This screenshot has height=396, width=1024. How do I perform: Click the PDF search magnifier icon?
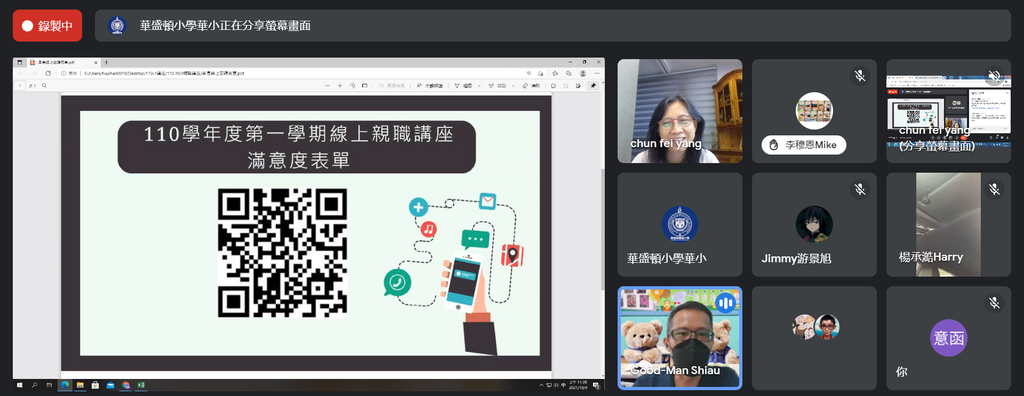click(44, 86)
